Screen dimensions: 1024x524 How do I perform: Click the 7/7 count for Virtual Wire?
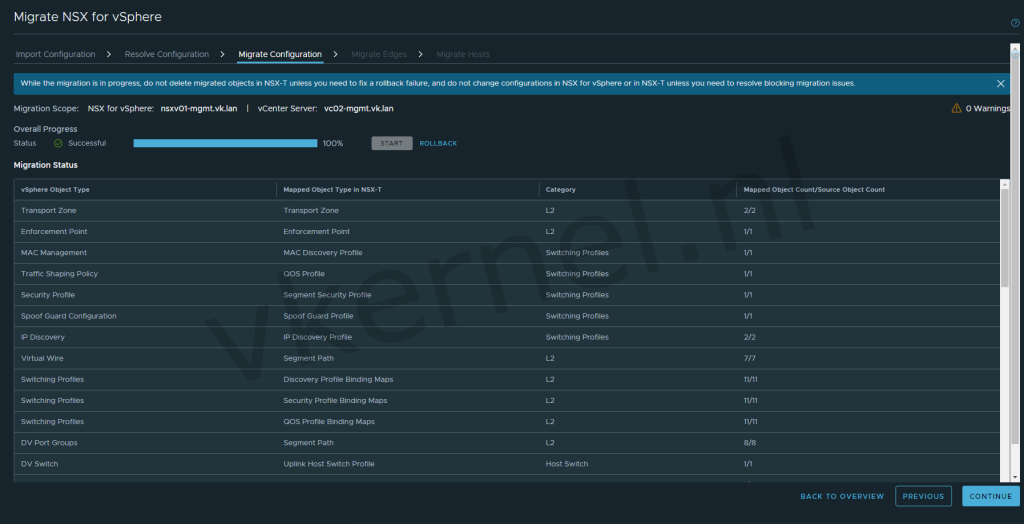click(748, 358)
